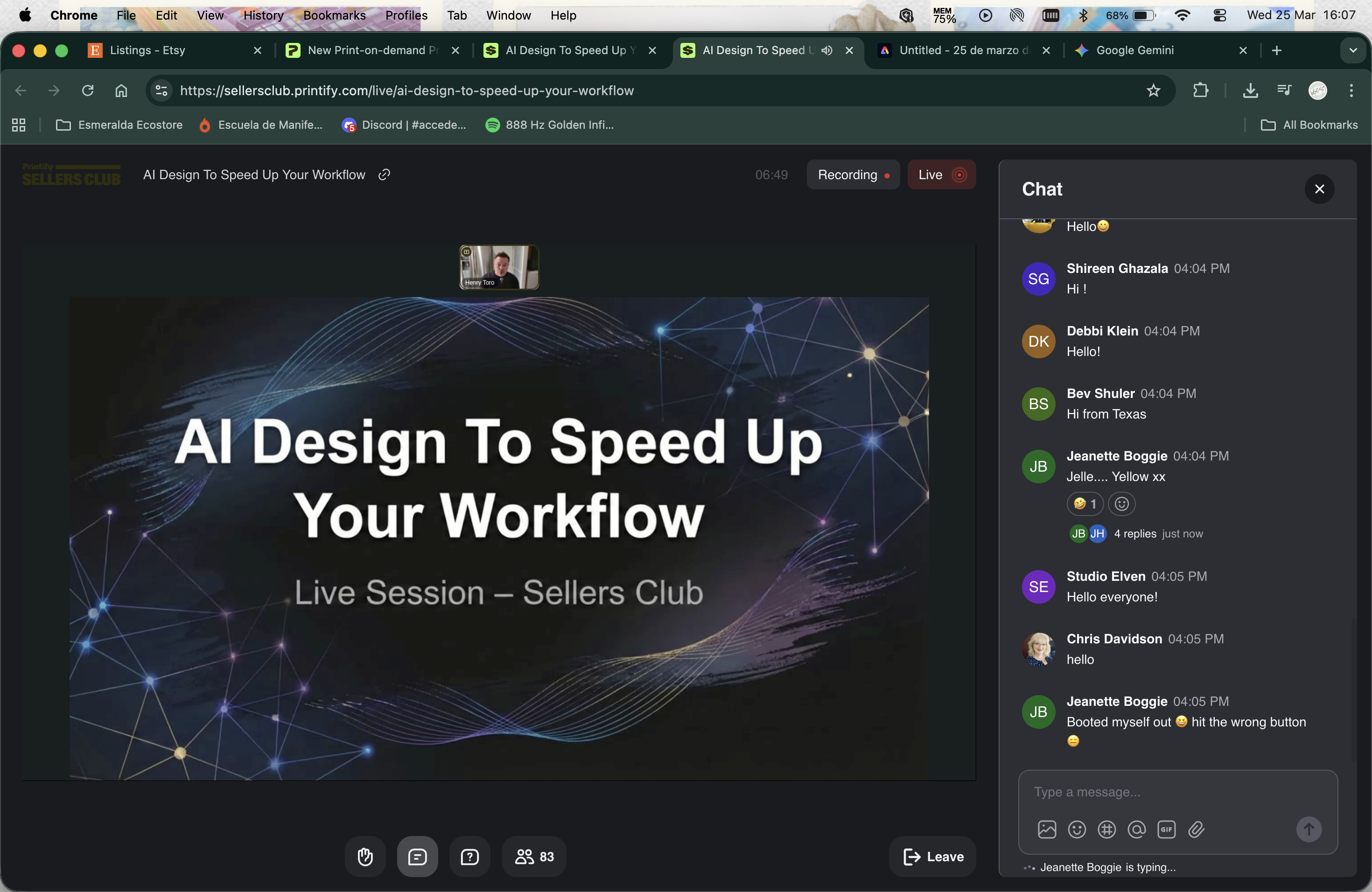Screen dimensions: 1372x892
Task: Click the Live status badge
Action: point(941,174)
